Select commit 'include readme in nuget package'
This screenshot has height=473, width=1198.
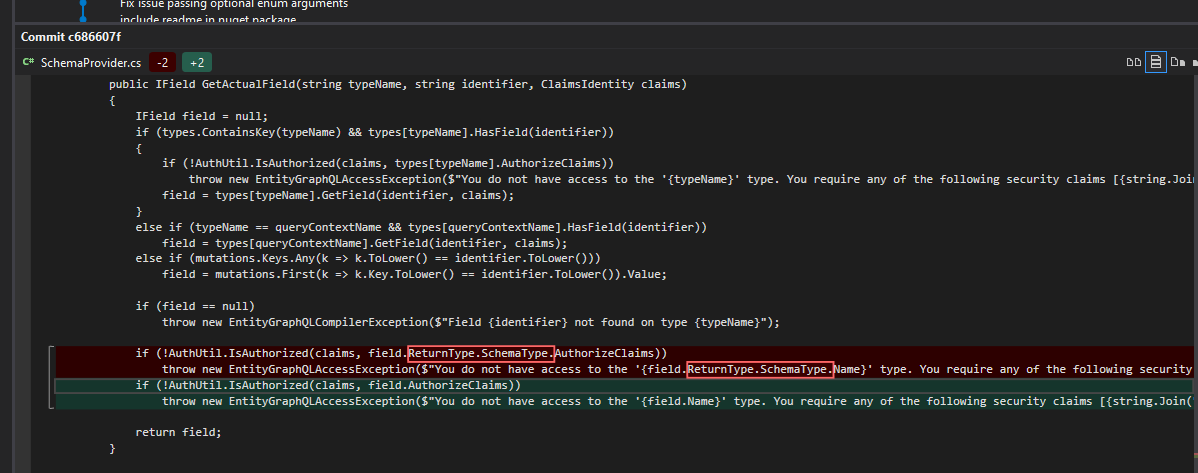tap(208, 19)
